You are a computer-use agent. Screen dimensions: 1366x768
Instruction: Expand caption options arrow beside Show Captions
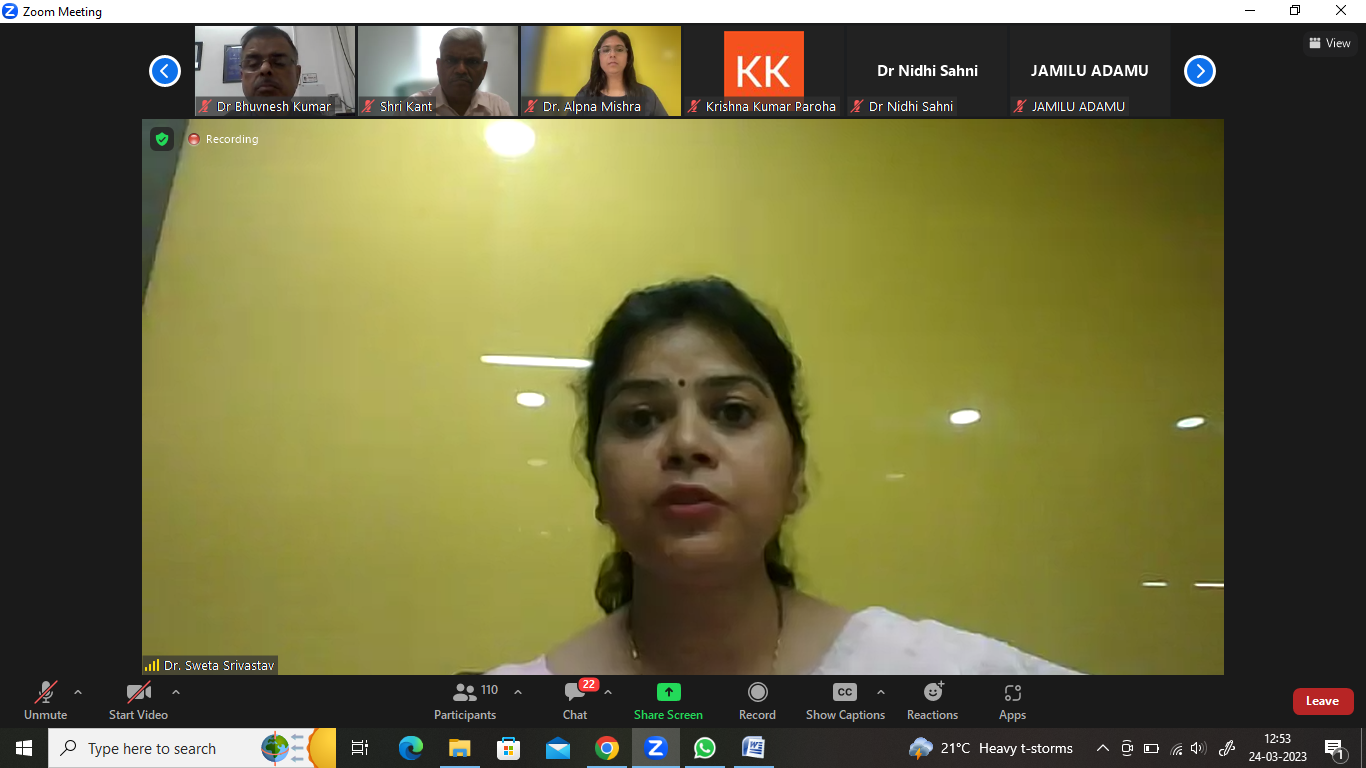(x=881, y=692)
